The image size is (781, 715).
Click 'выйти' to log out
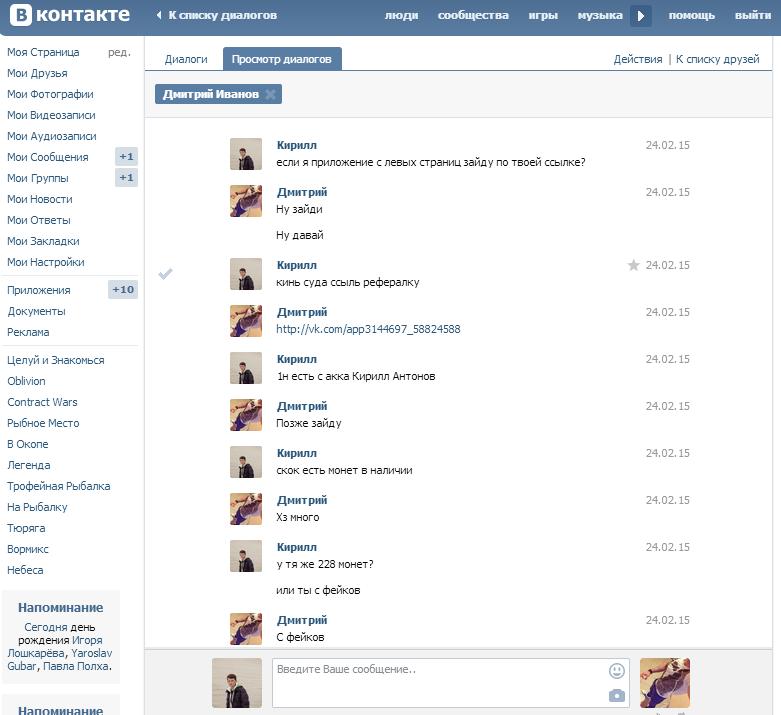[x=753, y=15]
